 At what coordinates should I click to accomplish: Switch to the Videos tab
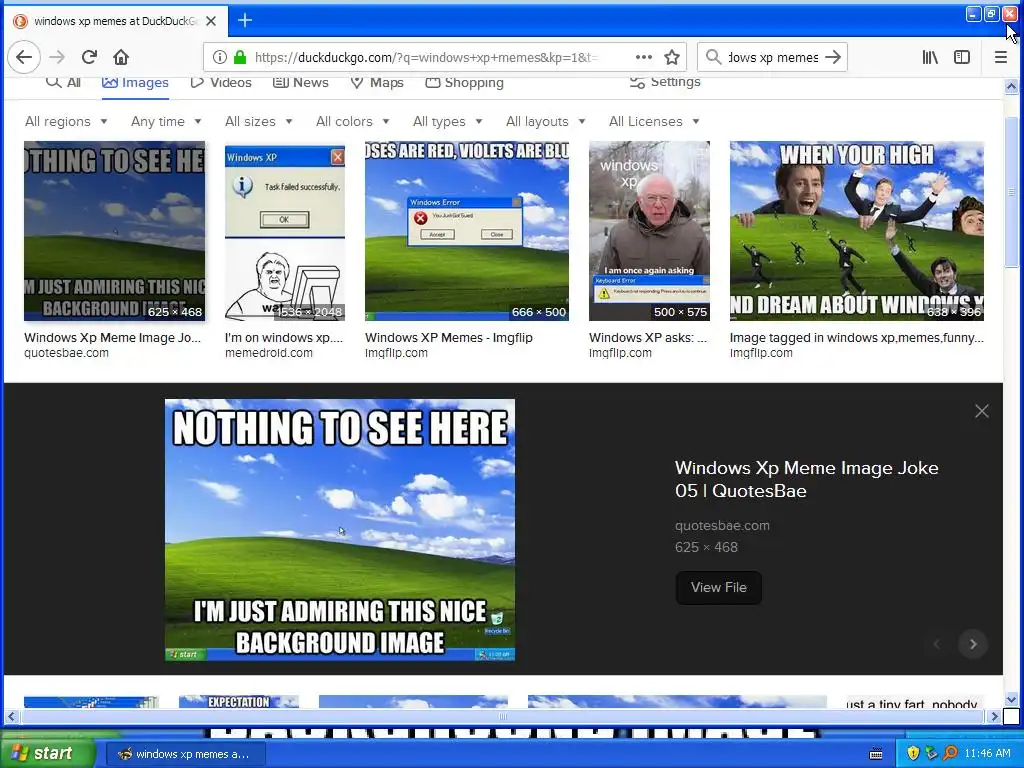[221, 82]
